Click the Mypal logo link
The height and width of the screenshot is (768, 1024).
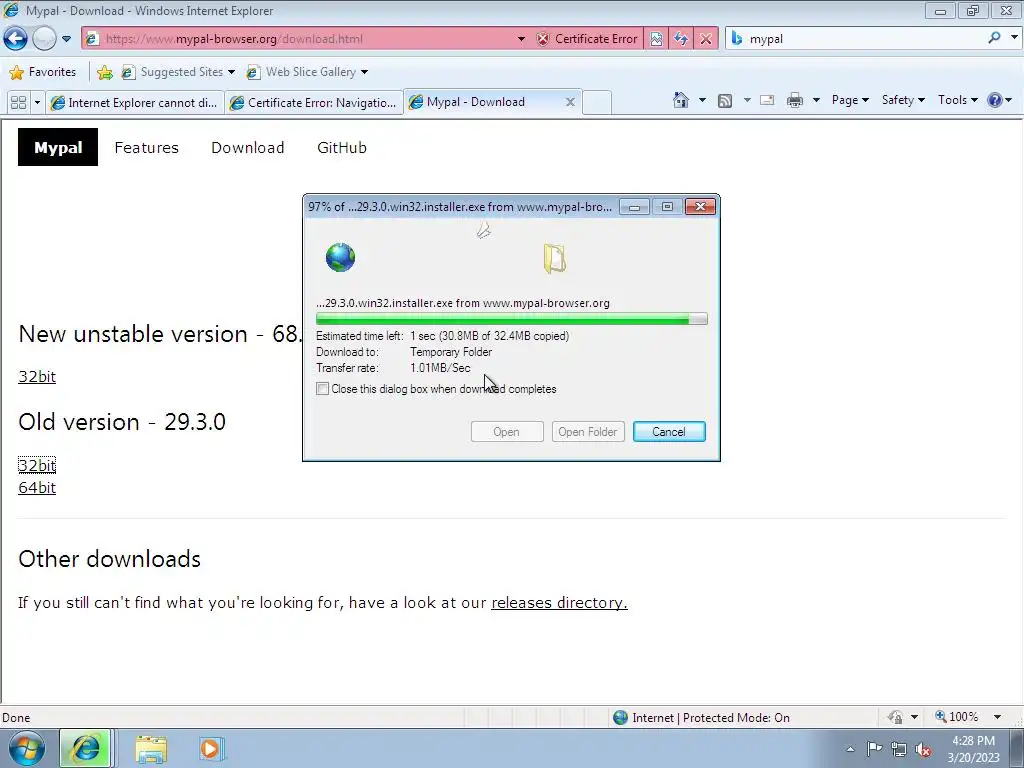click(57, 147)
